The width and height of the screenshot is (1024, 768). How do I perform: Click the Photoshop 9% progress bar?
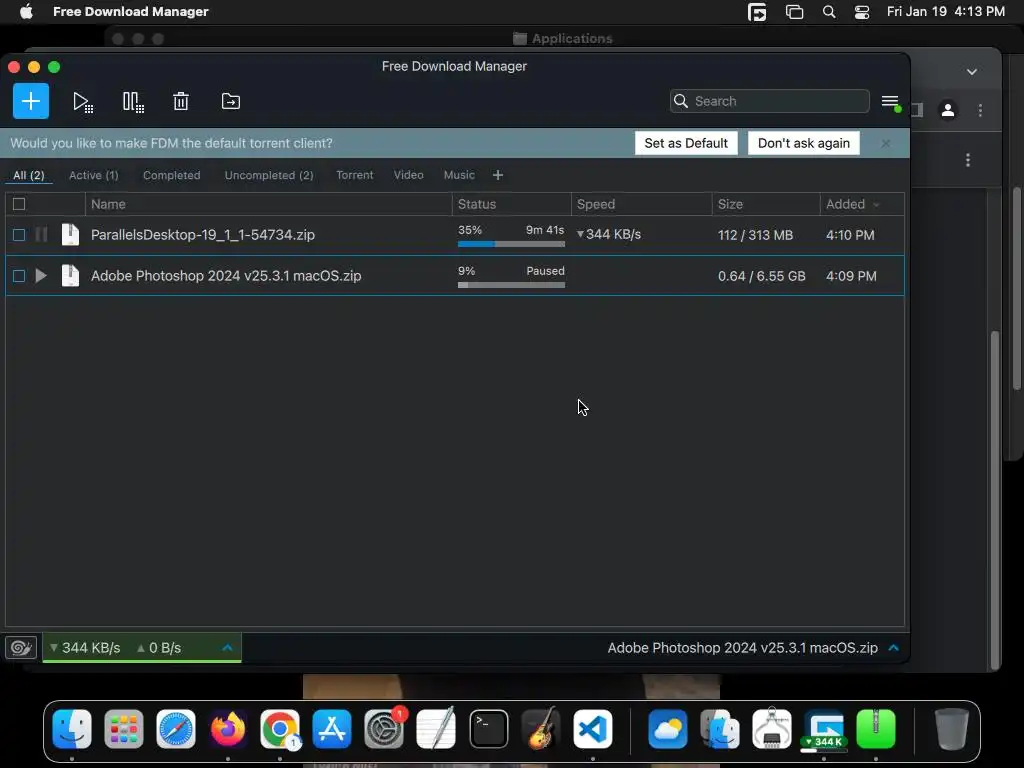[511, 285]
